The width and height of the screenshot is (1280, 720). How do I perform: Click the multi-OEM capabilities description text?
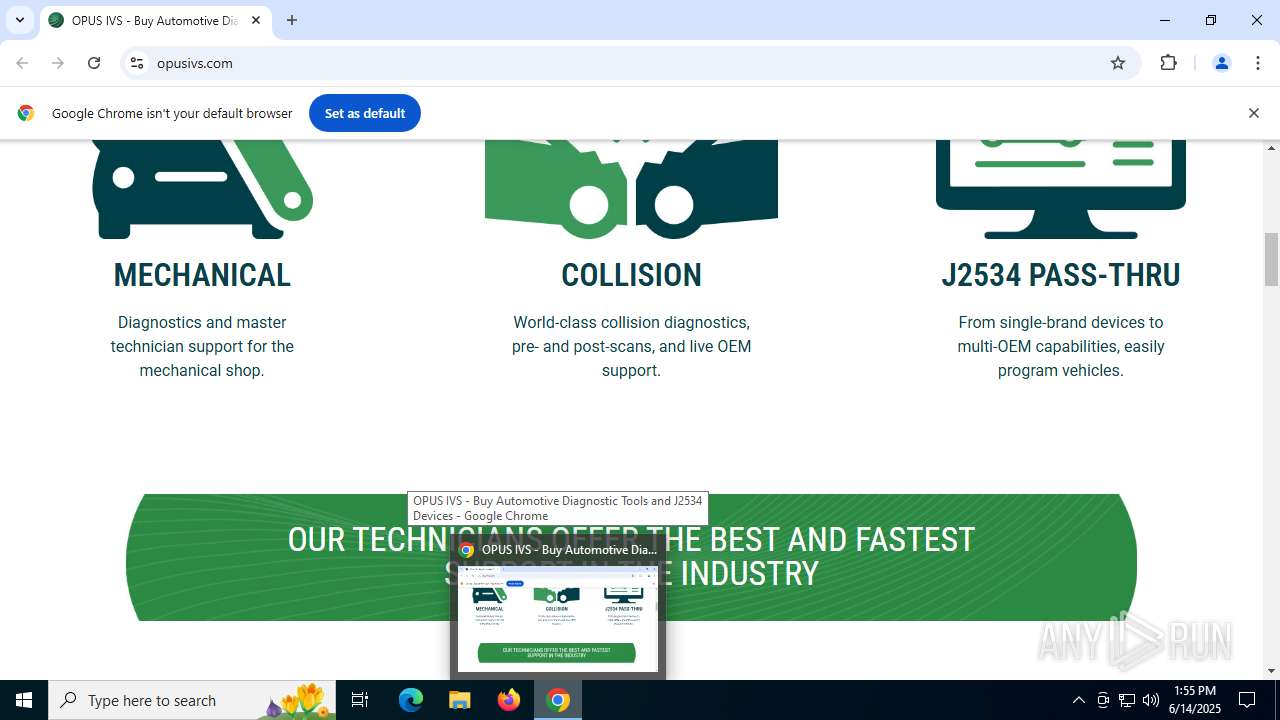click(x=1061, y=346)
